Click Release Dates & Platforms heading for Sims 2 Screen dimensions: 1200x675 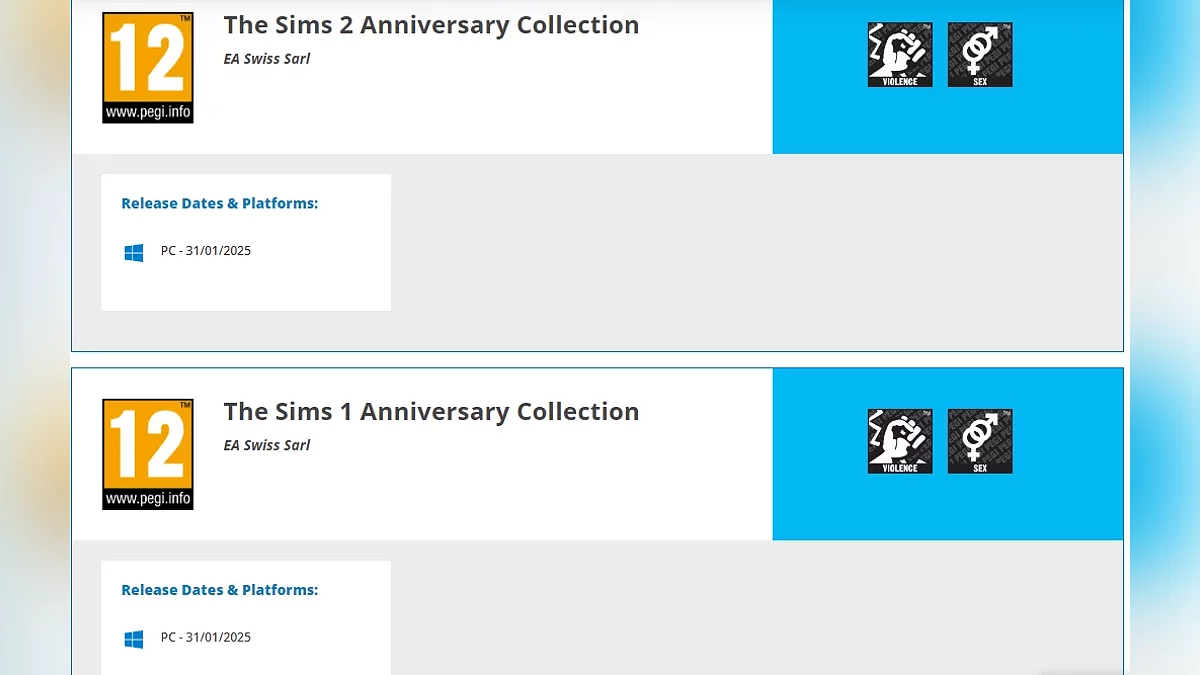click(x=220, y=203)
